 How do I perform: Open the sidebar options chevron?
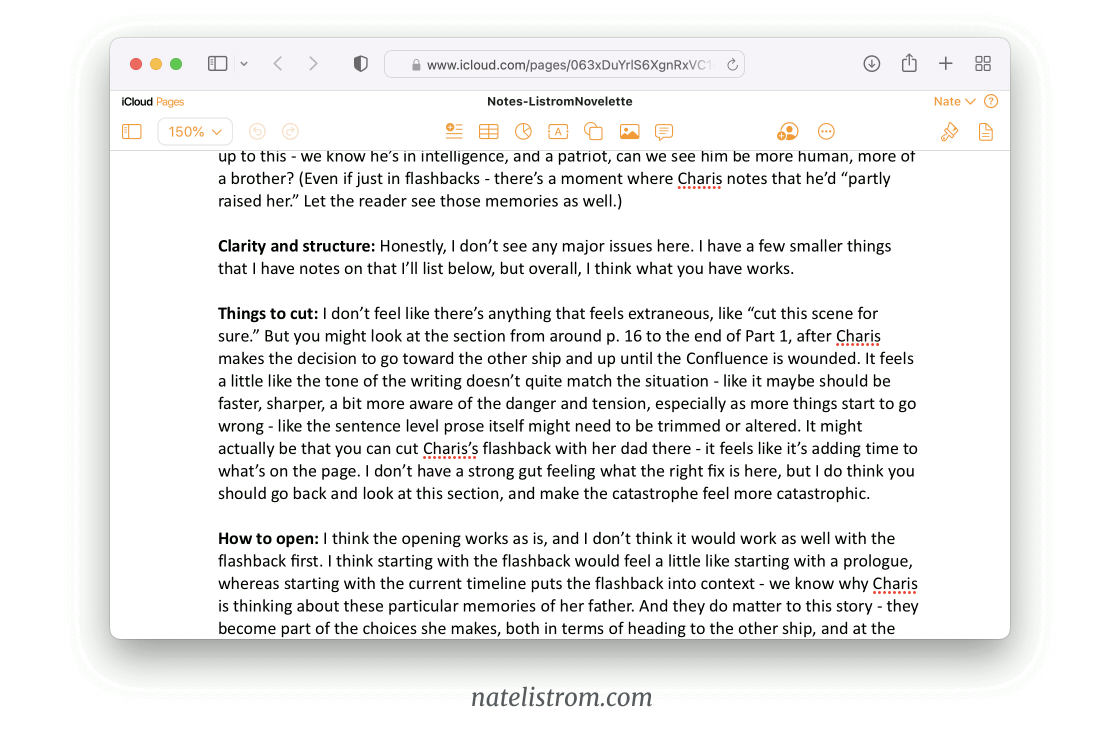[x=244, y=64]
